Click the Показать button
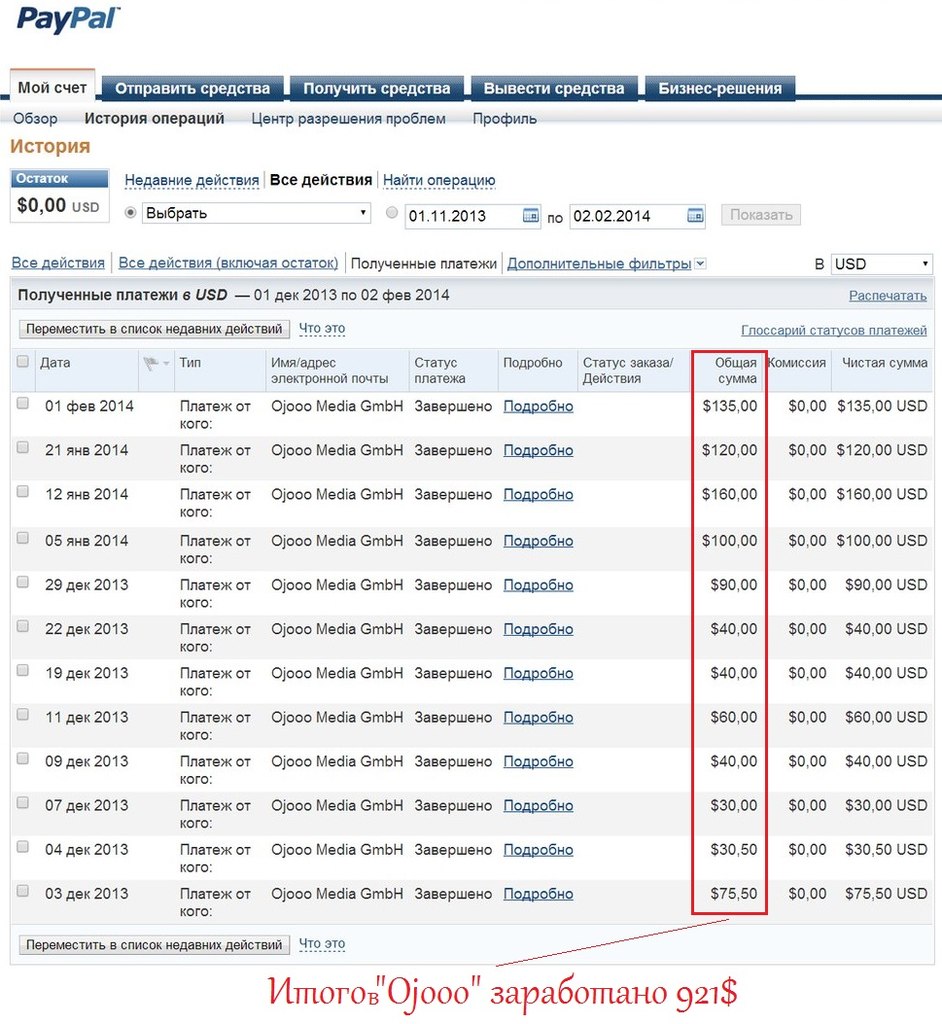The image size is (942, 1024). [x=761, y=215]
